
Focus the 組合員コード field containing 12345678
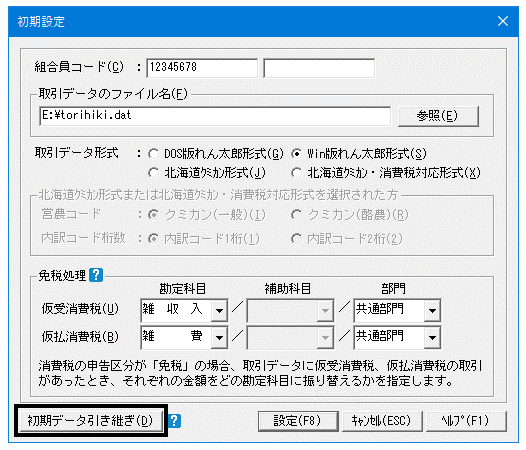[202, 68]
